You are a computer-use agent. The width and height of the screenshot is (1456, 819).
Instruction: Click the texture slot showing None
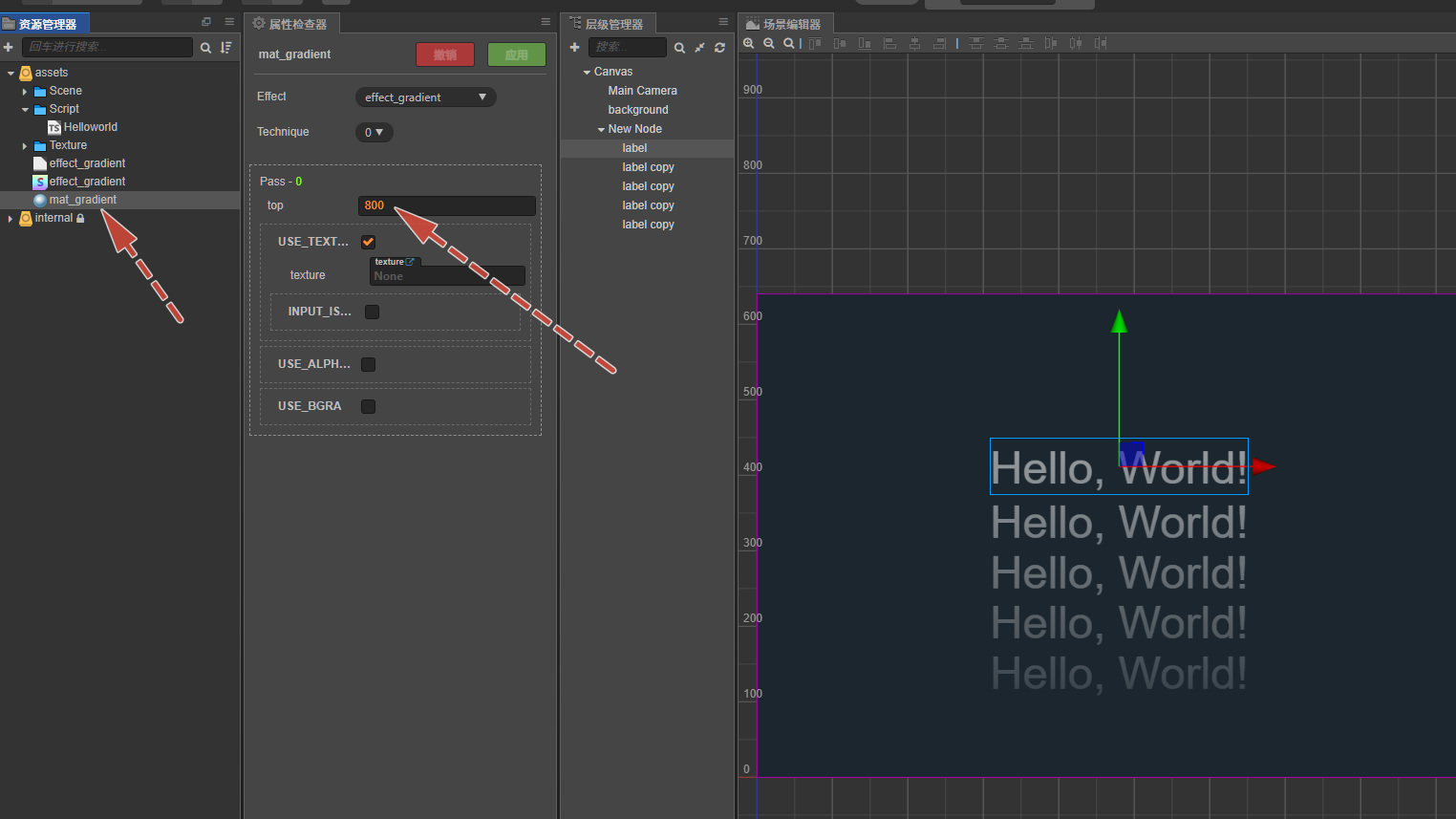point(447,276)
